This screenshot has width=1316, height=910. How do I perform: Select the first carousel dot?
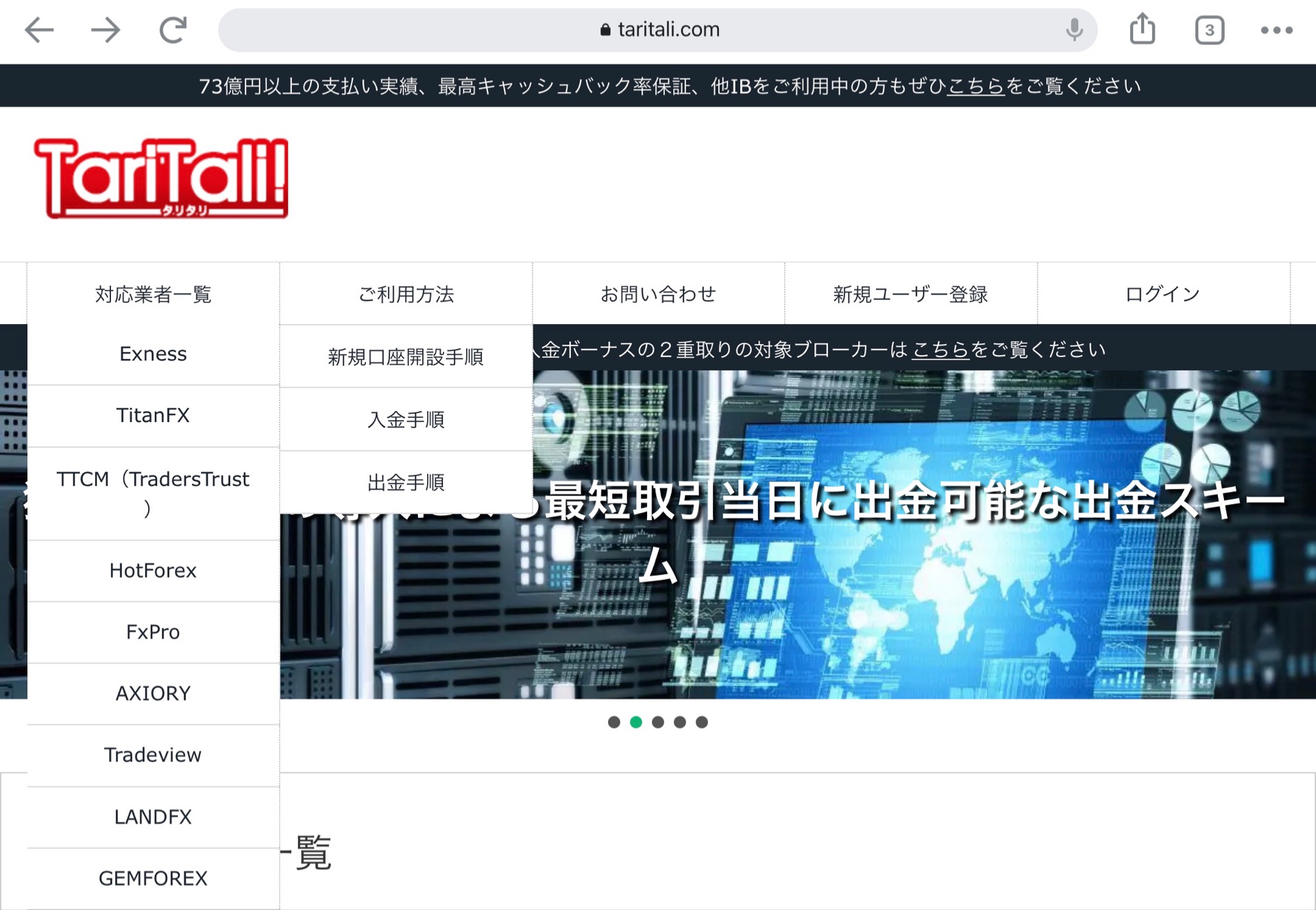click(x=614, y=722)
